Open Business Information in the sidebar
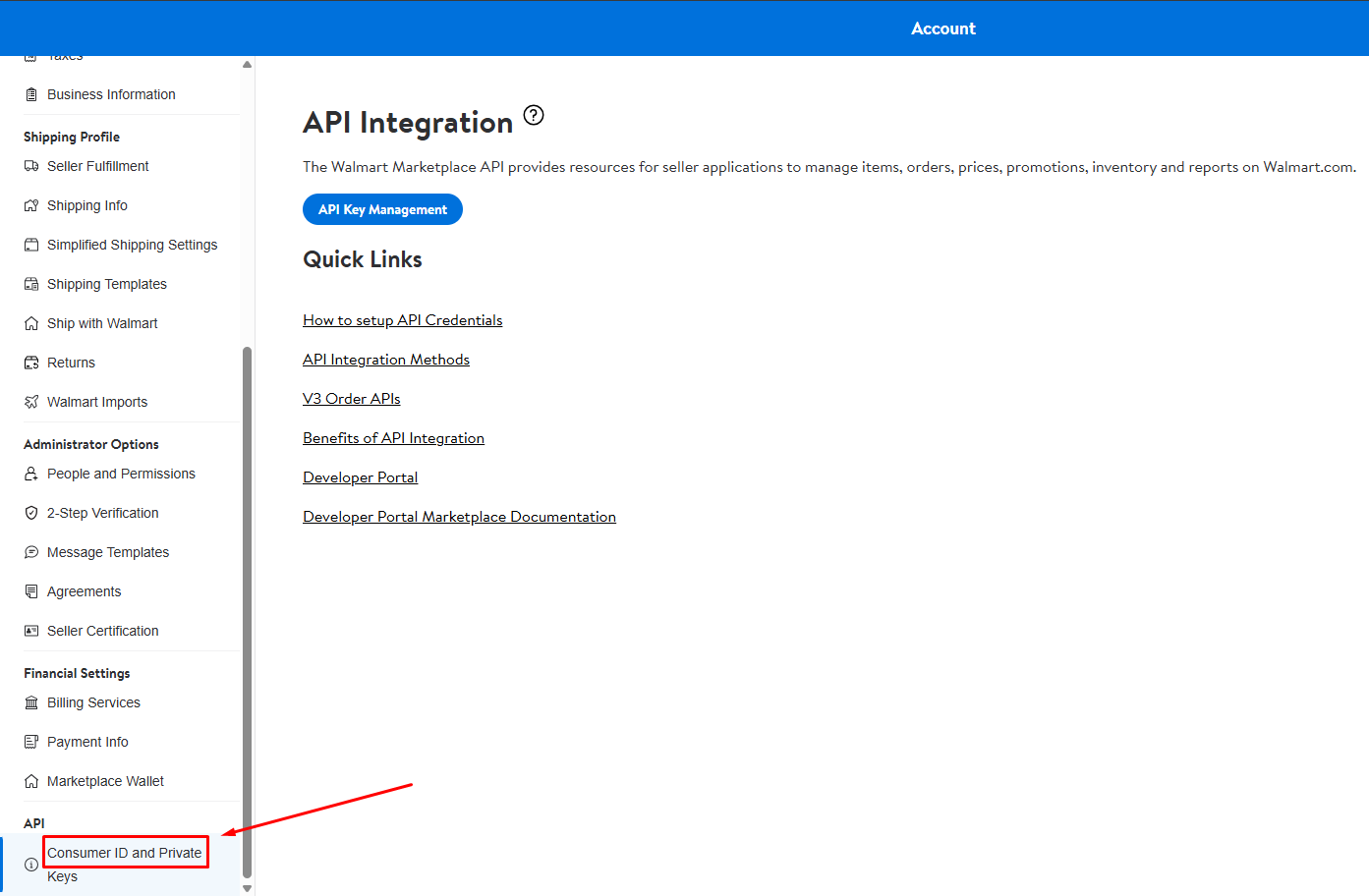 111,94
